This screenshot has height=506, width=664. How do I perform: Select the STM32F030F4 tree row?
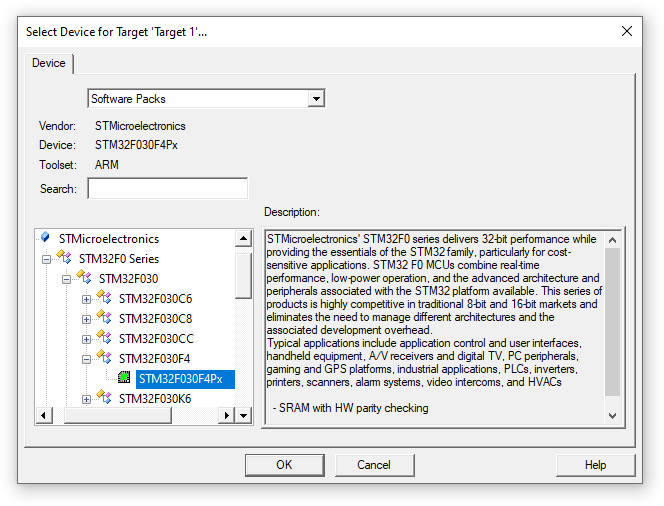(x=155, y=359)
